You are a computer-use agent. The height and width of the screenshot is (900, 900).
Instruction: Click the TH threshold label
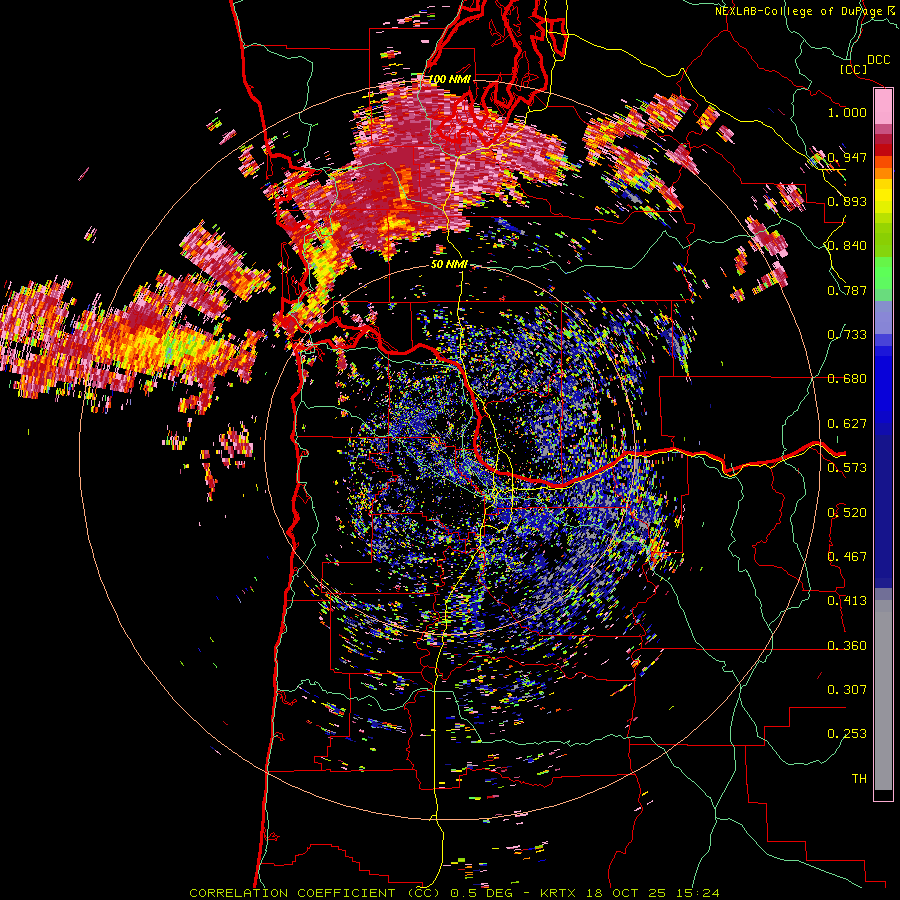coord(859,779)
